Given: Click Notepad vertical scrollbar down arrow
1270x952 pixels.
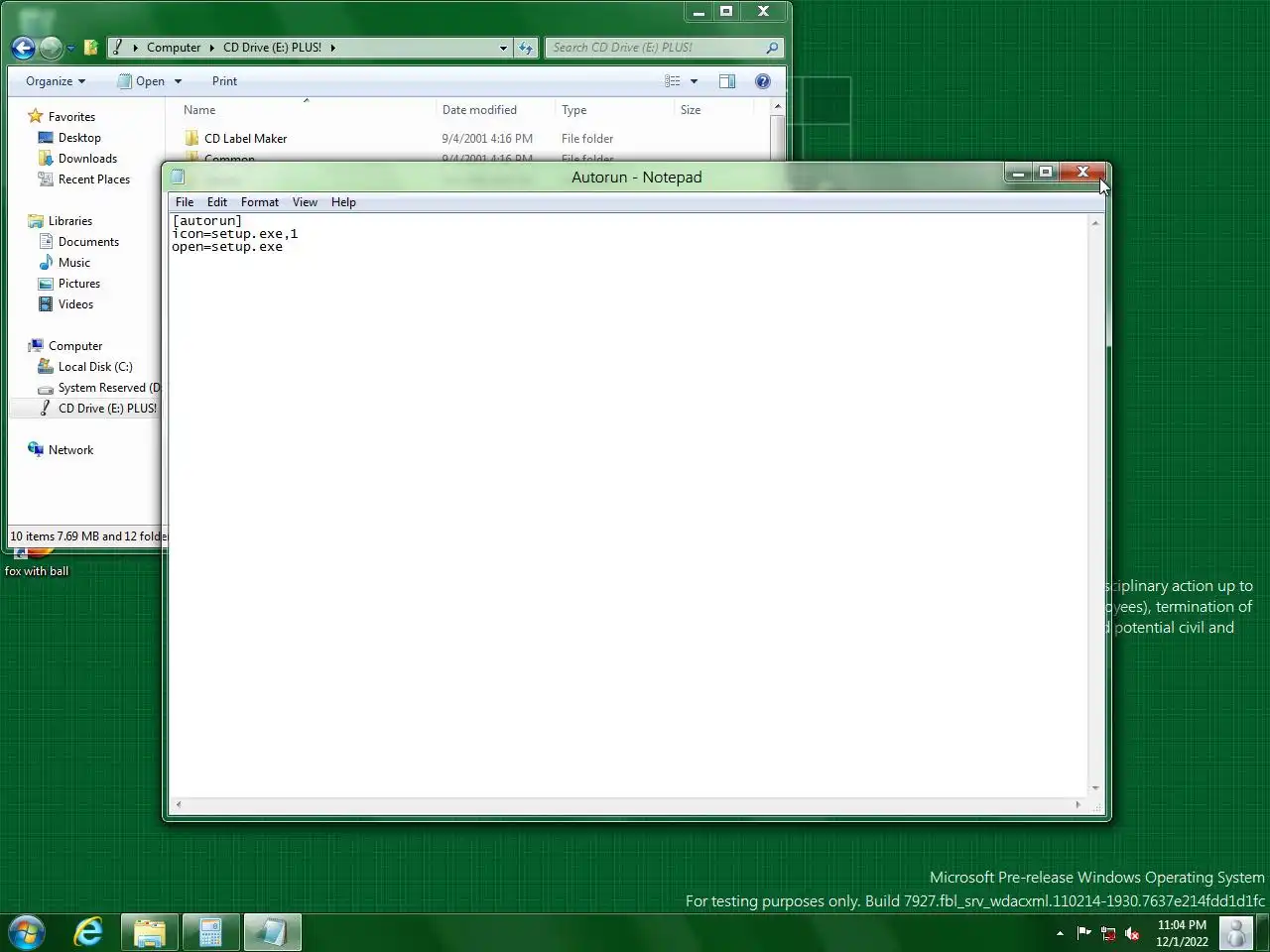Looking at the screenshot, I should pyautogui.click(x=1095, y=788).
